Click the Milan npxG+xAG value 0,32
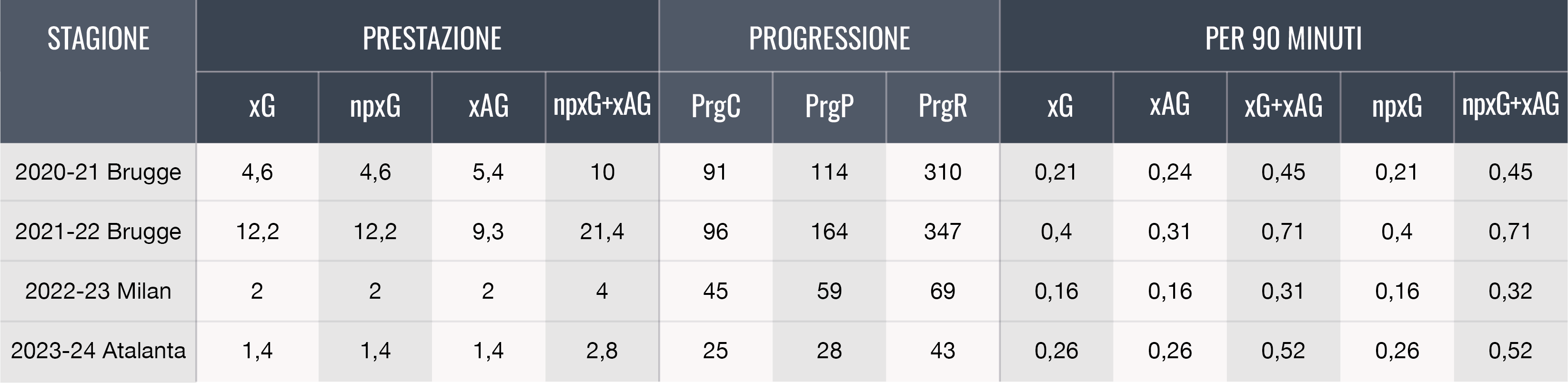 [x=1510, y=291]
